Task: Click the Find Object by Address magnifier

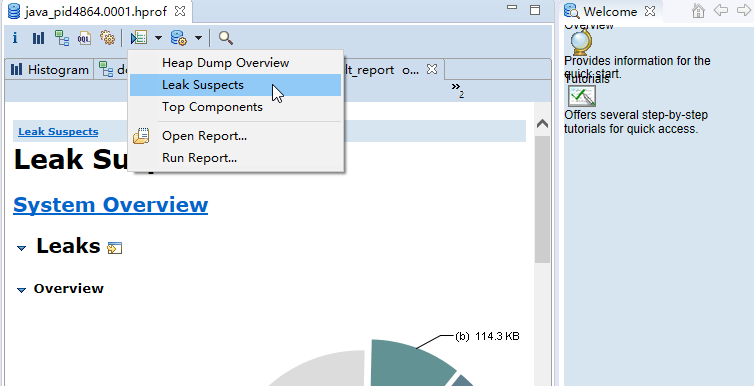Action: (x=226, y=37)
